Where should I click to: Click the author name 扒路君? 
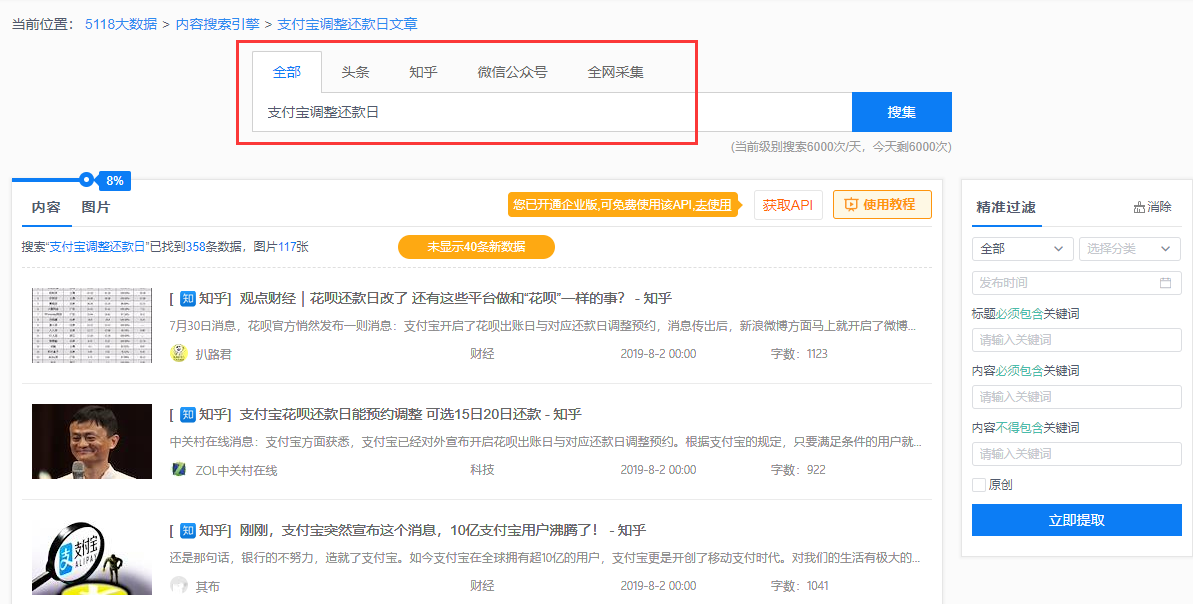213,354
